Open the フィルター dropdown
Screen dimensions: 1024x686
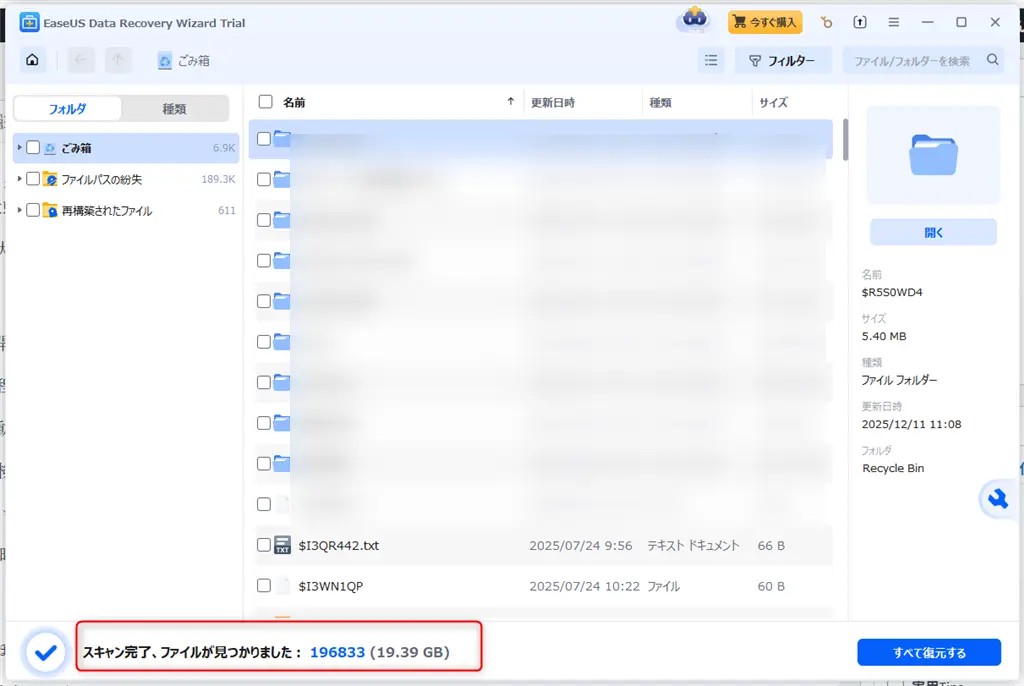click(783, 59)
